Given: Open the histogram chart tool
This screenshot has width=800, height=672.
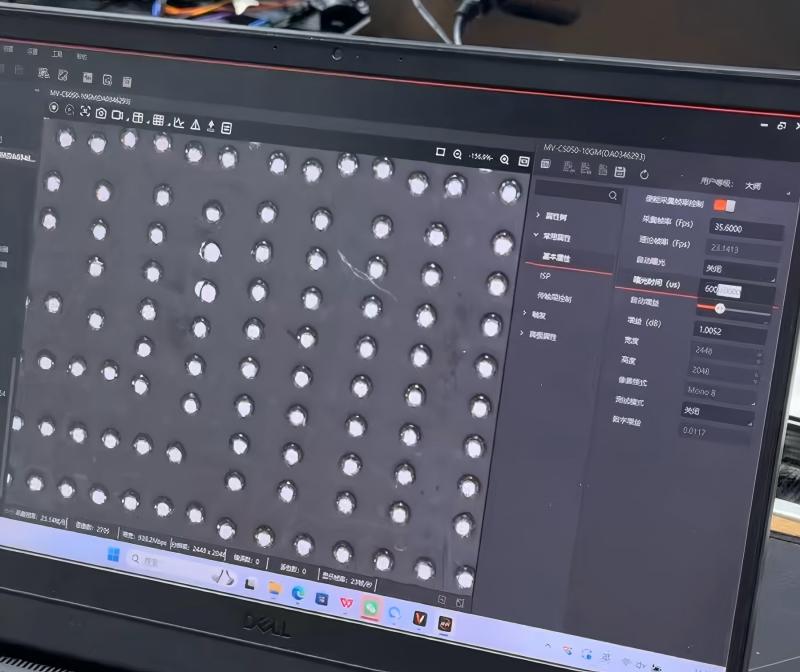Looking at the screenshot, I should [x=178, y=123].
